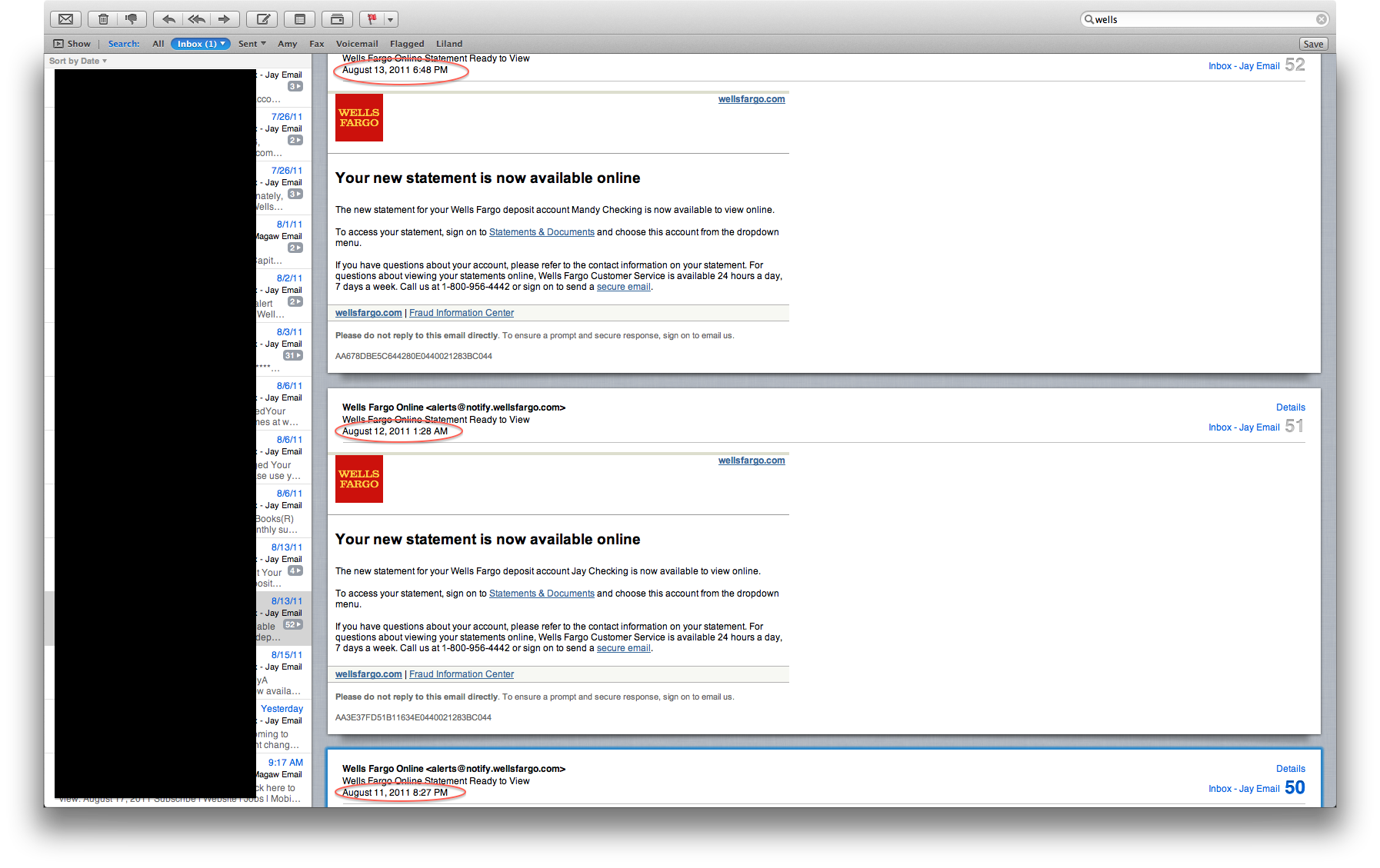
Task: Click wellsfargo.com footer link in message 51
Action: click(368, 674)
